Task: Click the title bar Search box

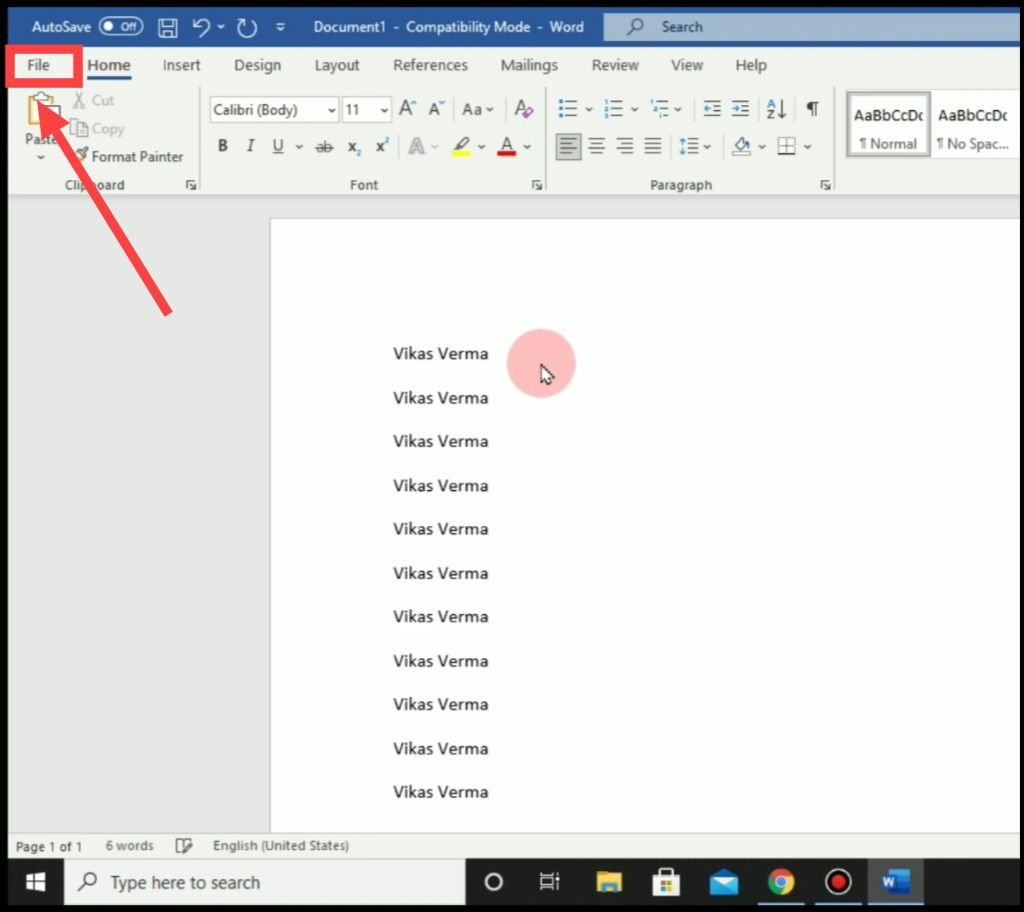Action: point(810,27)
